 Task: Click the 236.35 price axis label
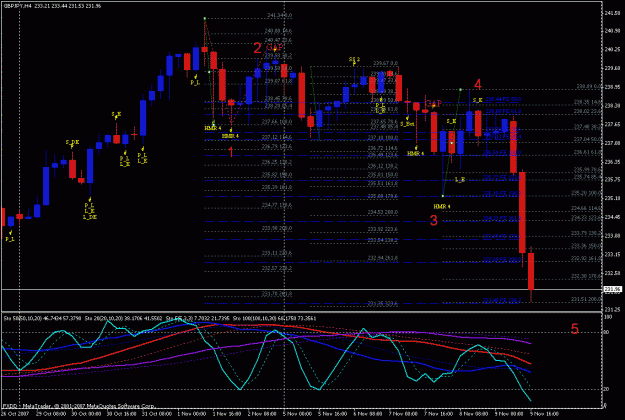(612, 162)
